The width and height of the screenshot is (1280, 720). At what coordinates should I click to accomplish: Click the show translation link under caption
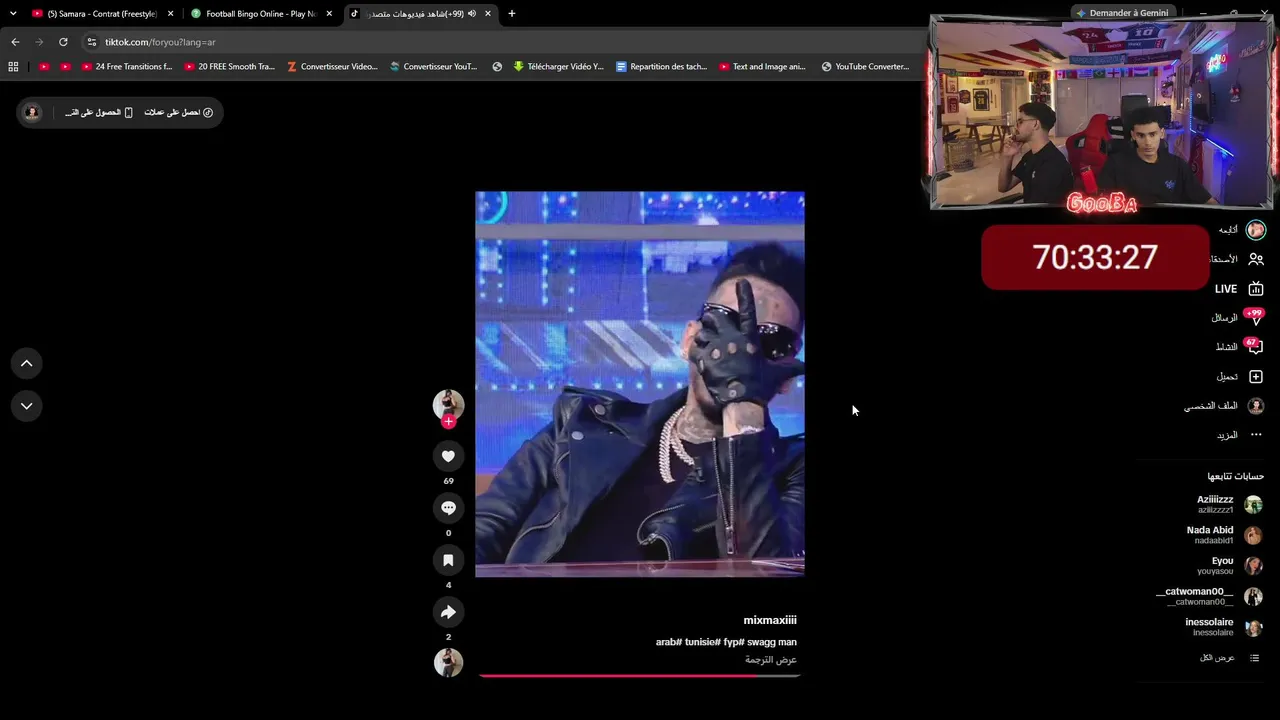click(x=771, y=660)
